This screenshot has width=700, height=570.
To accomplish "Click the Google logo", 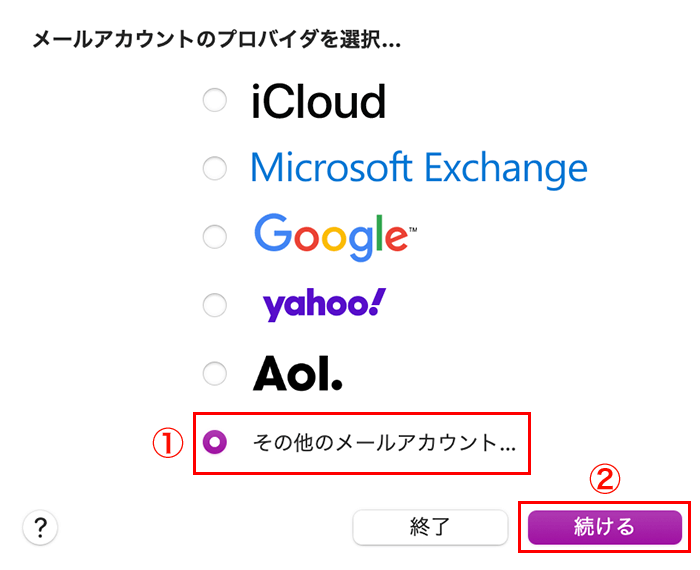I will click(x=335, y=237).
